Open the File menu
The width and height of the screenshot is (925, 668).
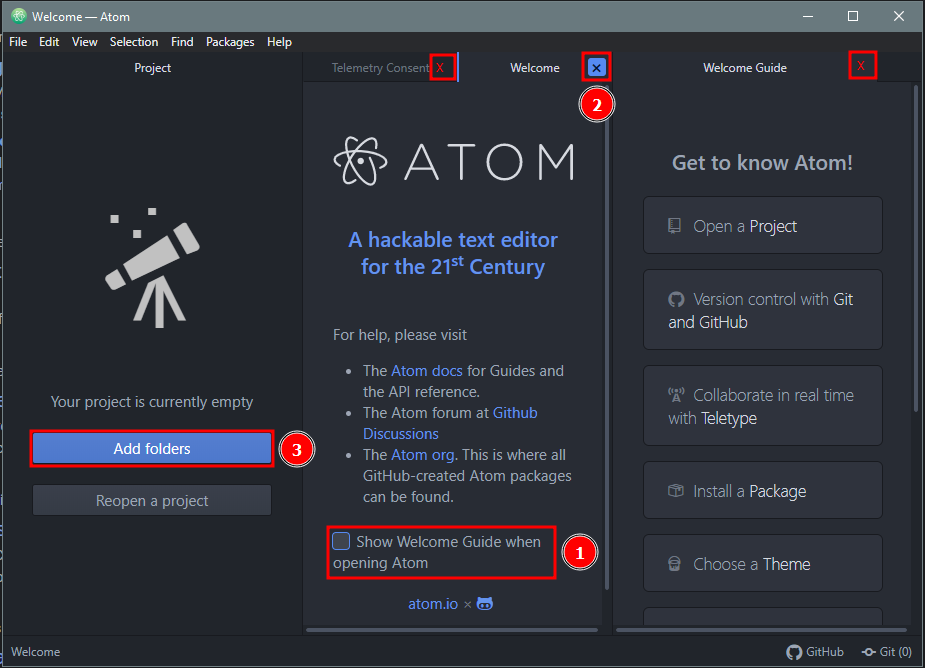[x=18, y=42]
